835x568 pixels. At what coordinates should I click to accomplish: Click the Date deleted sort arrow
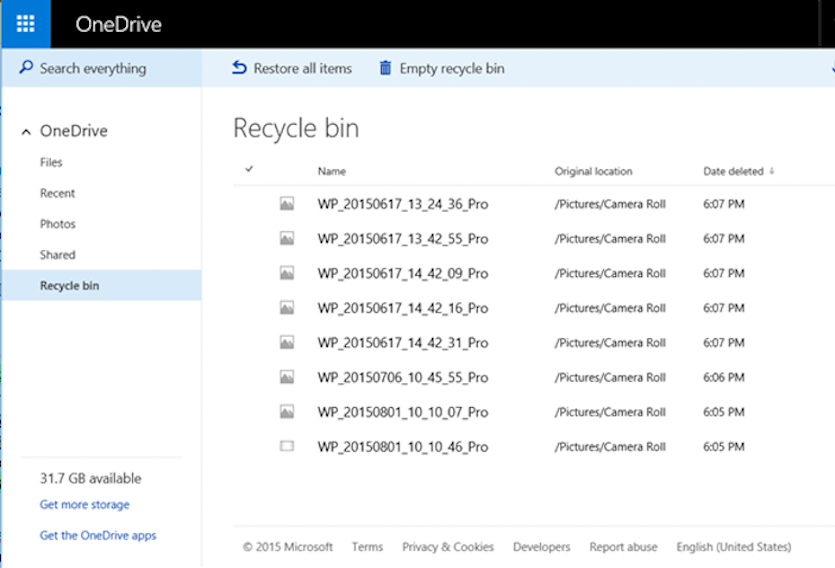(x=772, y=171)
